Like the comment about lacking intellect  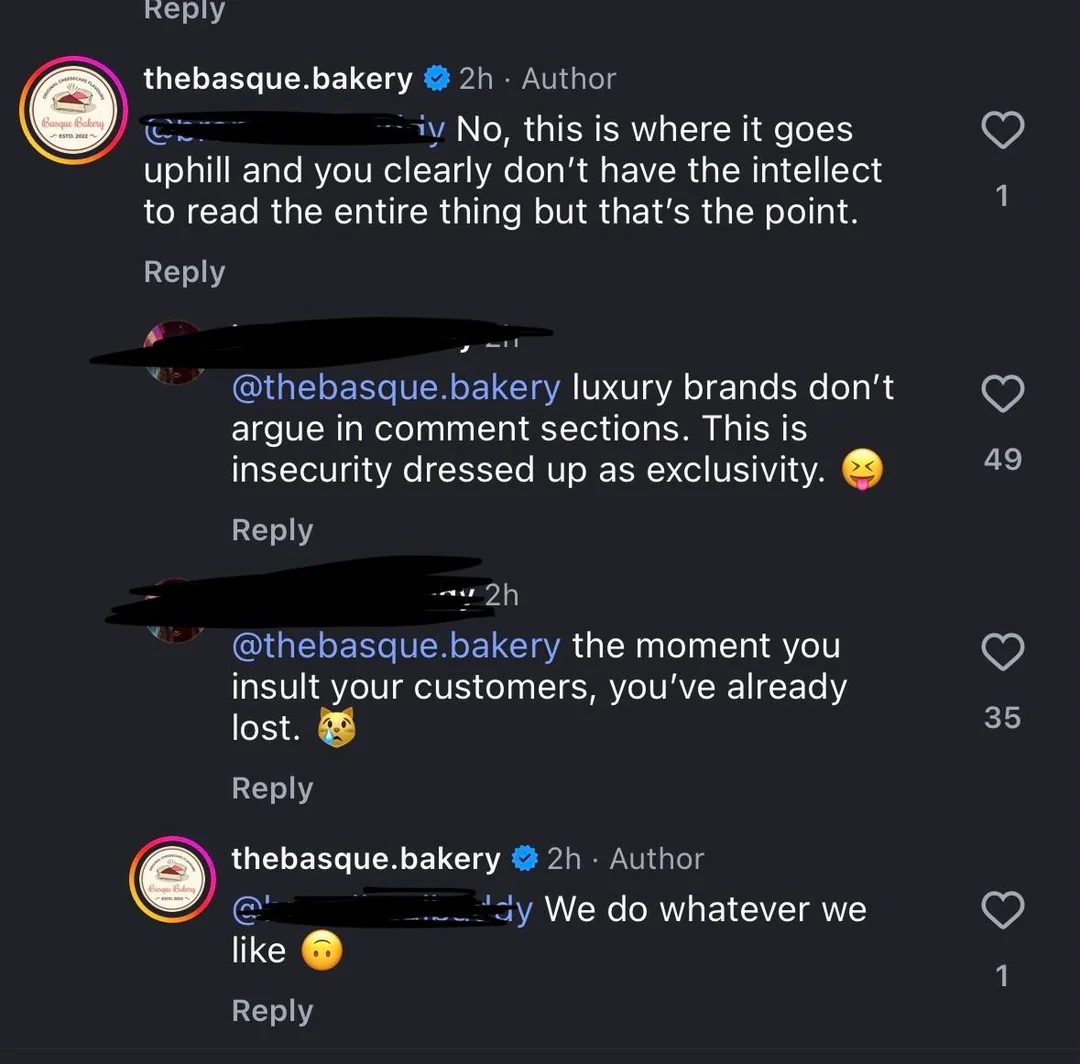tap(1001, 130)
